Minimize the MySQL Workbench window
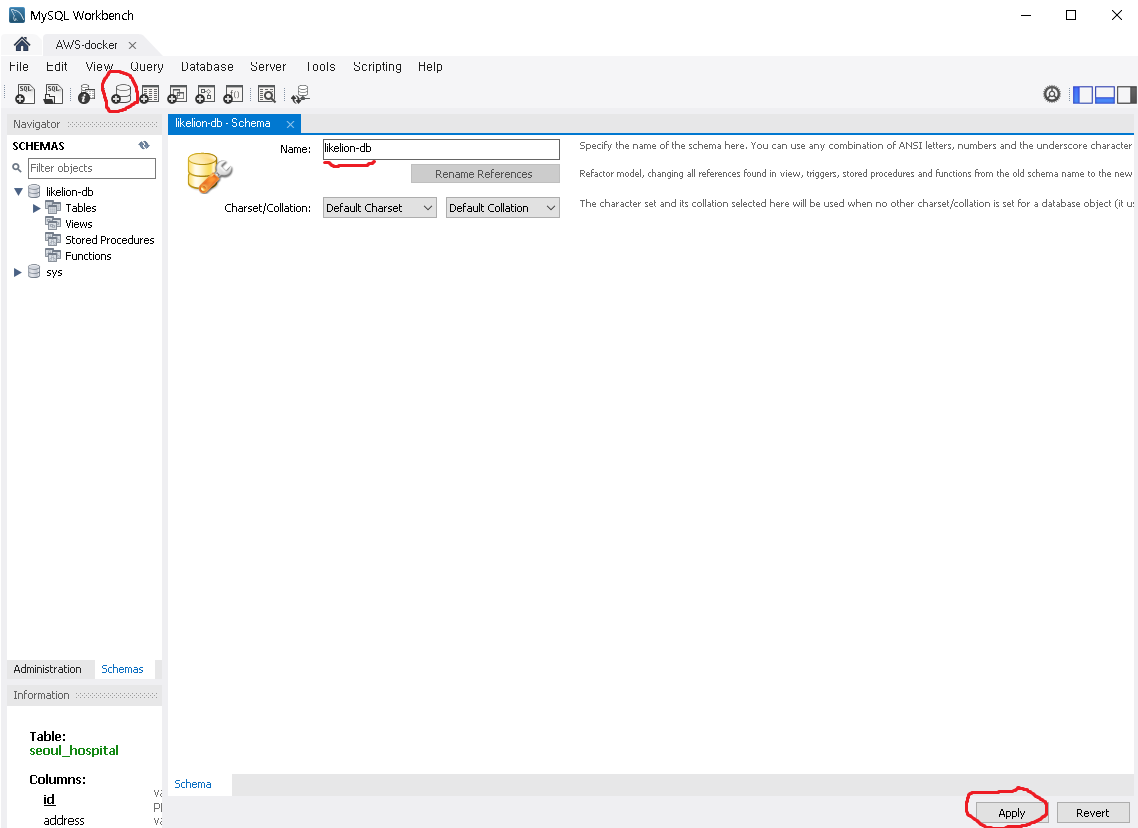The width and height of the screenshot is (1138, 828). pyautogui.click(x=1026, y=15)
